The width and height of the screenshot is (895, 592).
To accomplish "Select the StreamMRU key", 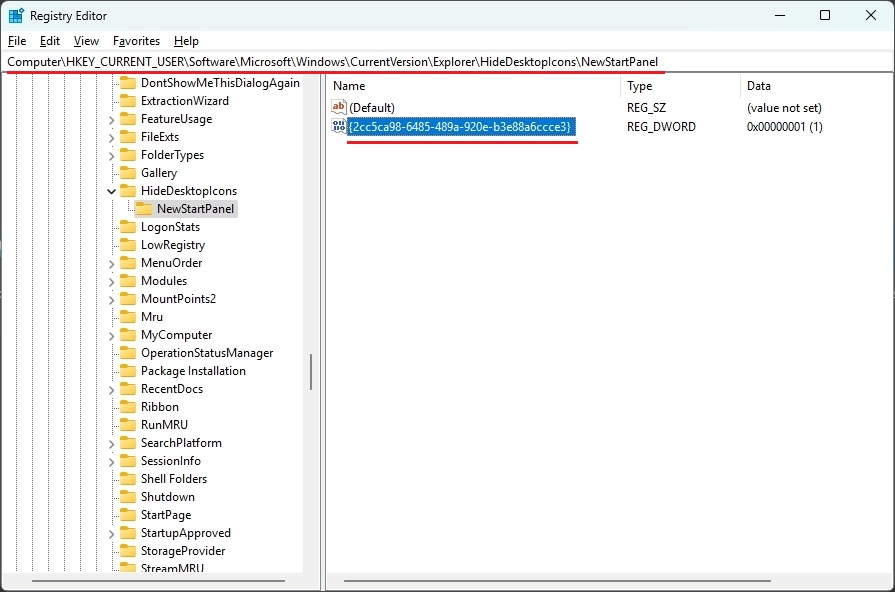I will coord(172,567).
